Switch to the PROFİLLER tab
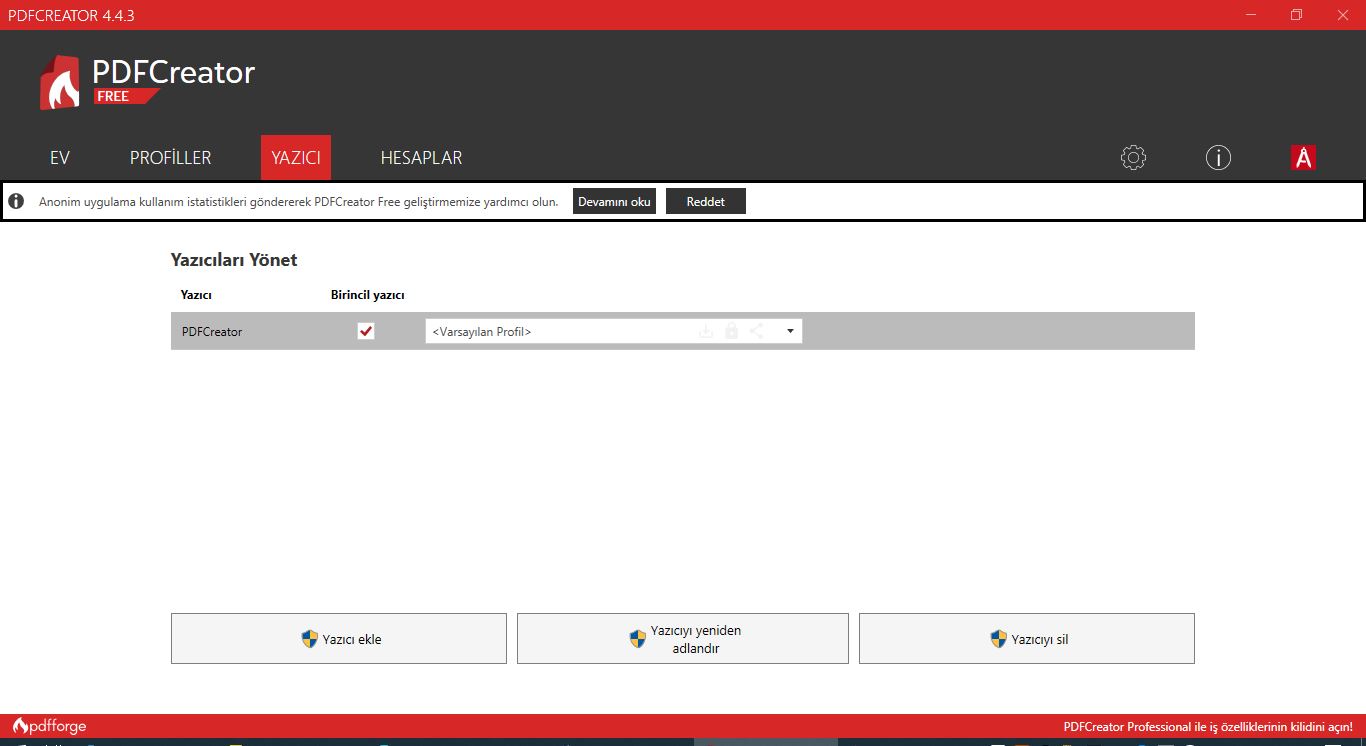Screen dimensions: 1366x746 pos(171,158)
